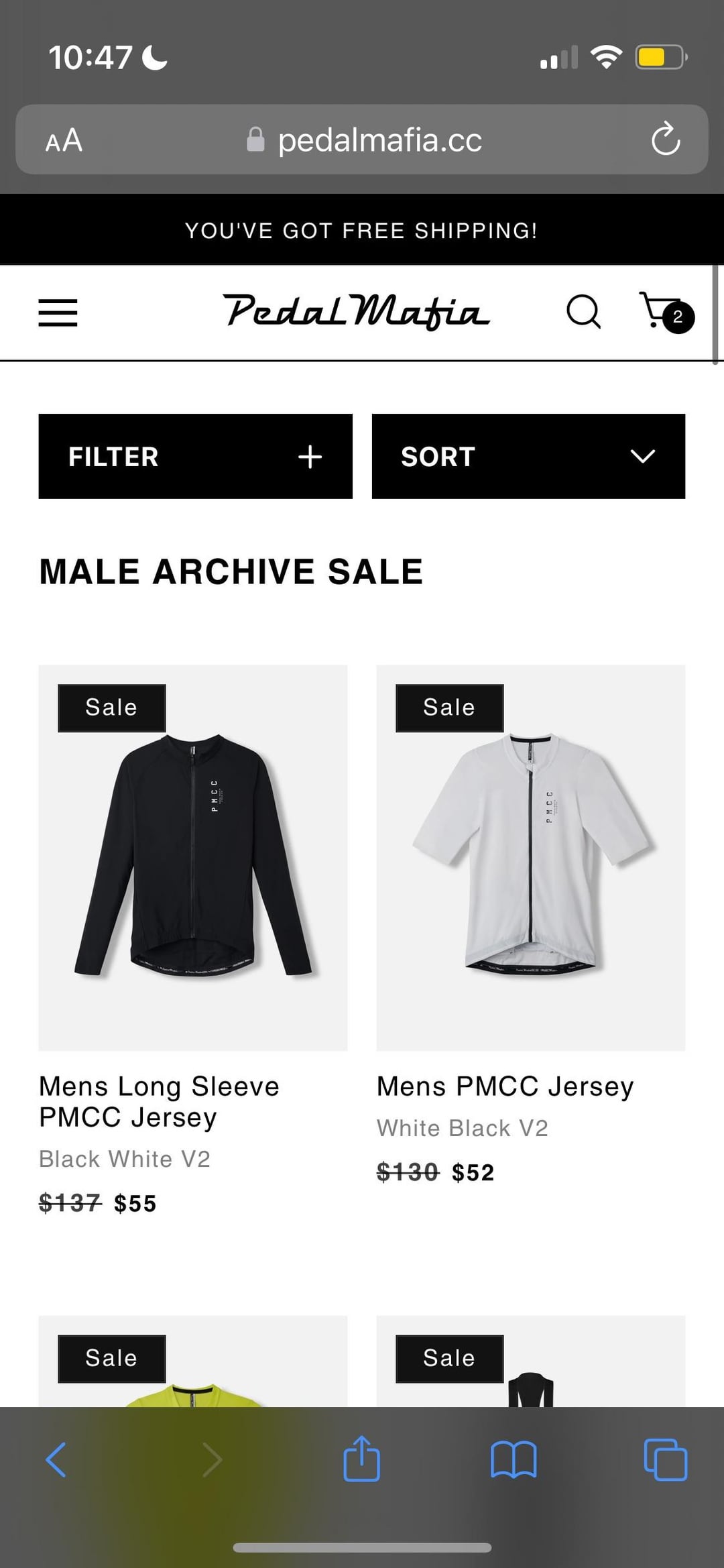Open the shopping cart with 2 items
Screen dimensions: 724x1568
(666, 312)
